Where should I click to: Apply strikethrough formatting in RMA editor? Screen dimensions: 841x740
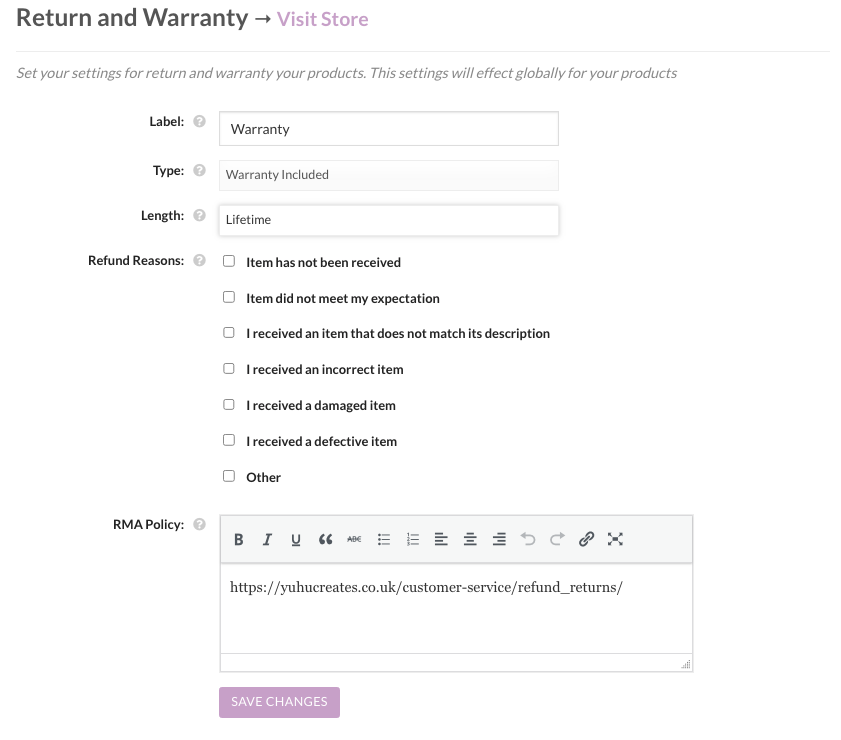point(354,539)
